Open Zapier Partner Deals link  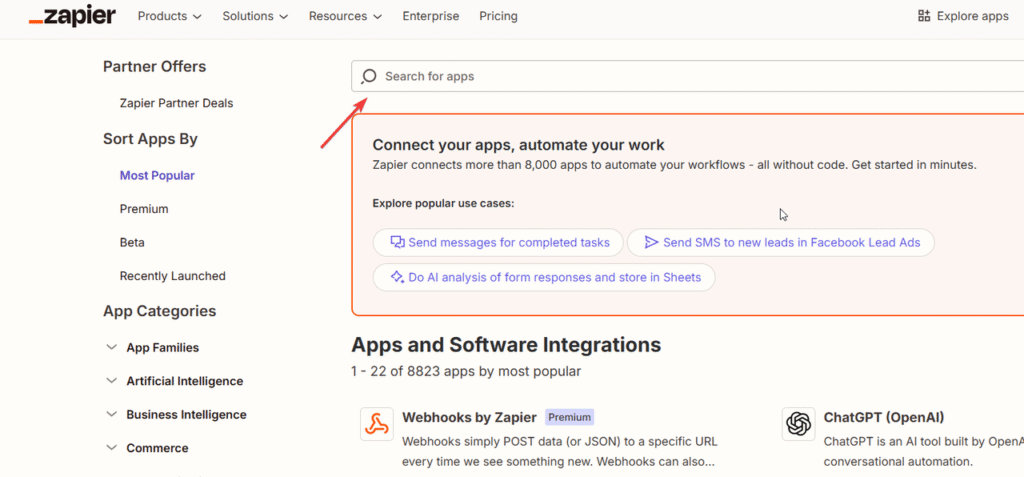(176, 103)
